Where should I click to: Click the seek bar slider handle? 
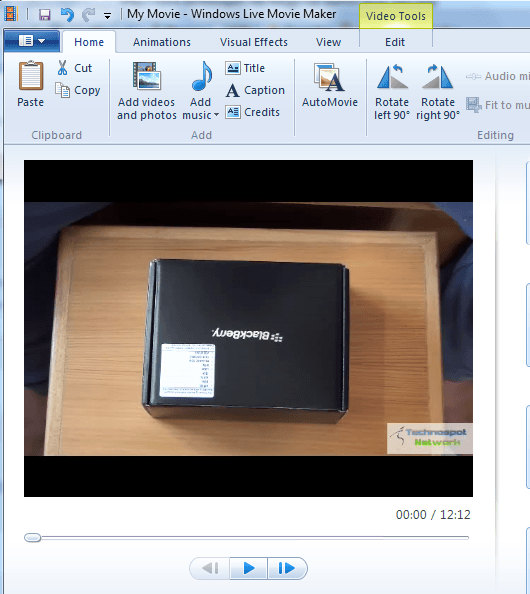[x=33, y=538]
